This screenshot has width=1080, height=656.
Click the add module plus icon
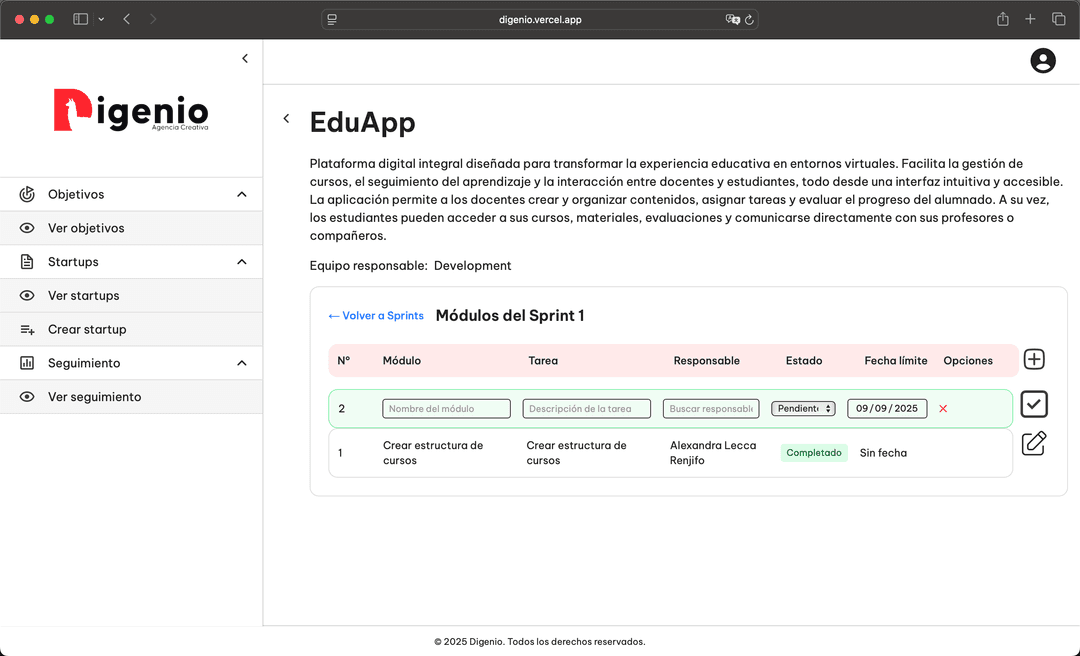coord(1034,360)
